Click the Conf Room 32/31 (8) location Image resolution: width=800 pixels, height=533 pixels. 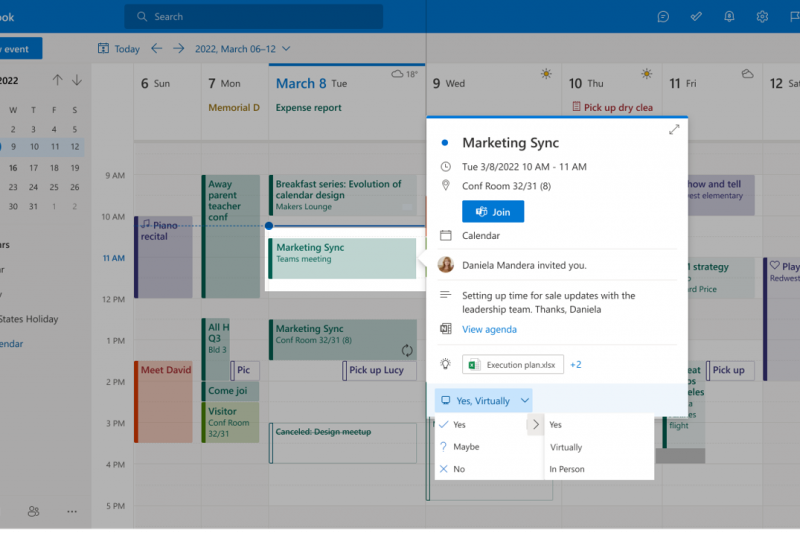506,186
